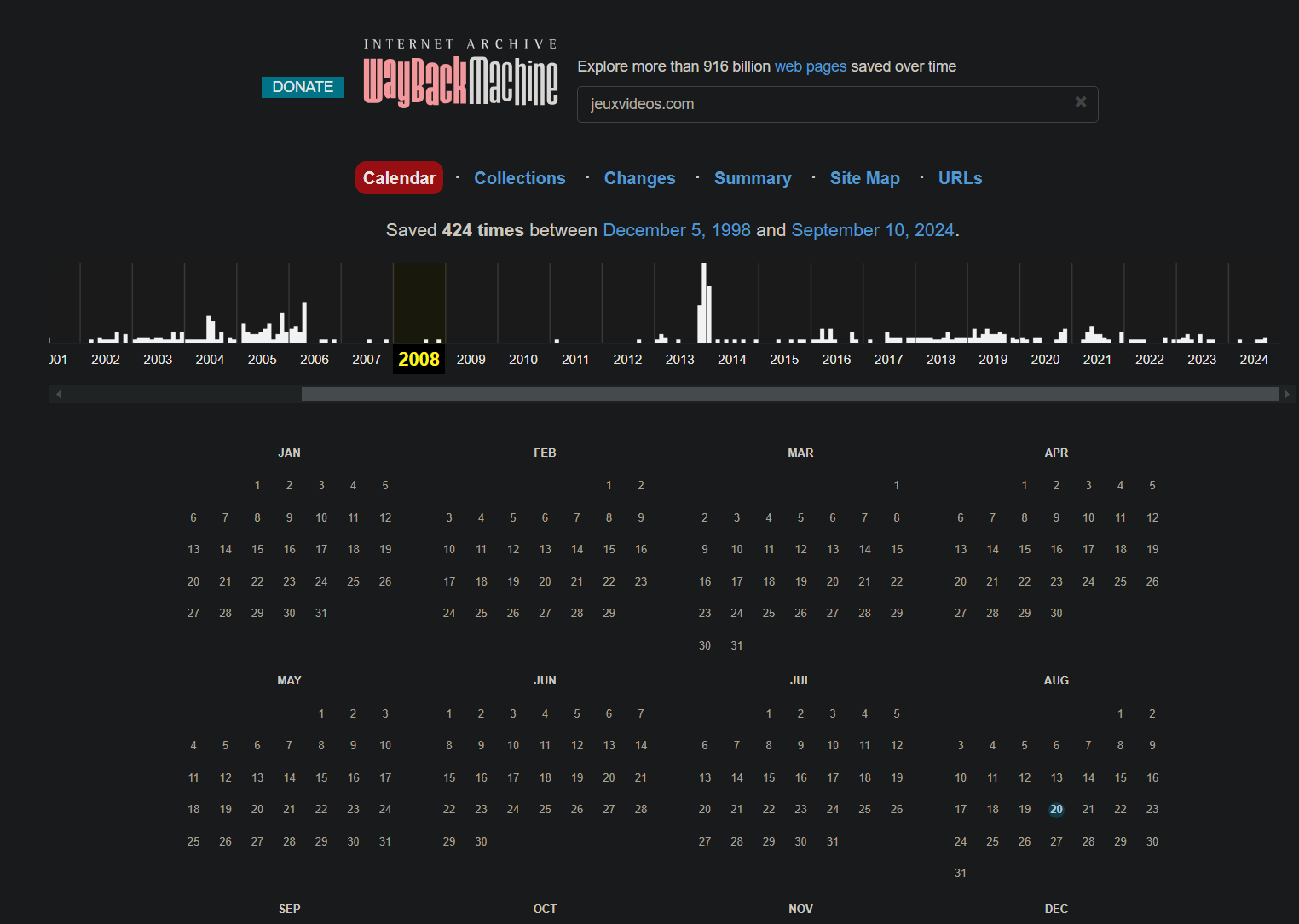Select year 2020 on the timeline
Viewport: 1299px width, 924px height.
point(1045,360)
